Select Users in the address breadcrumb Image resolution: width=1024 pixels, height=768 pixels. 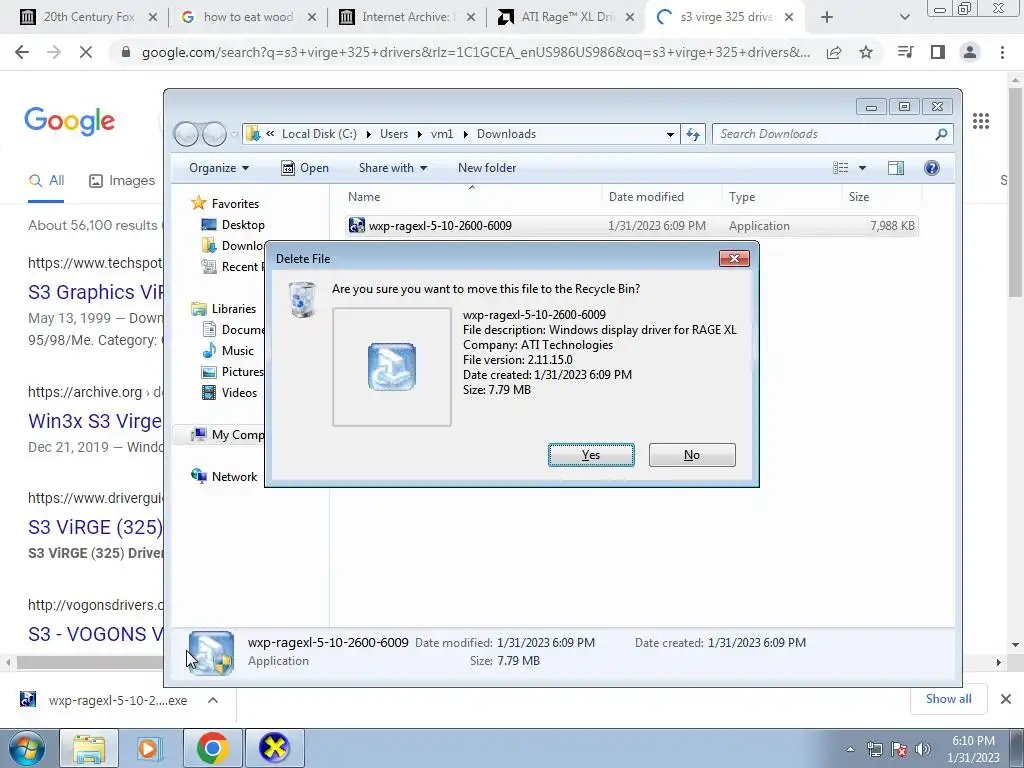[x=394, y=134]
